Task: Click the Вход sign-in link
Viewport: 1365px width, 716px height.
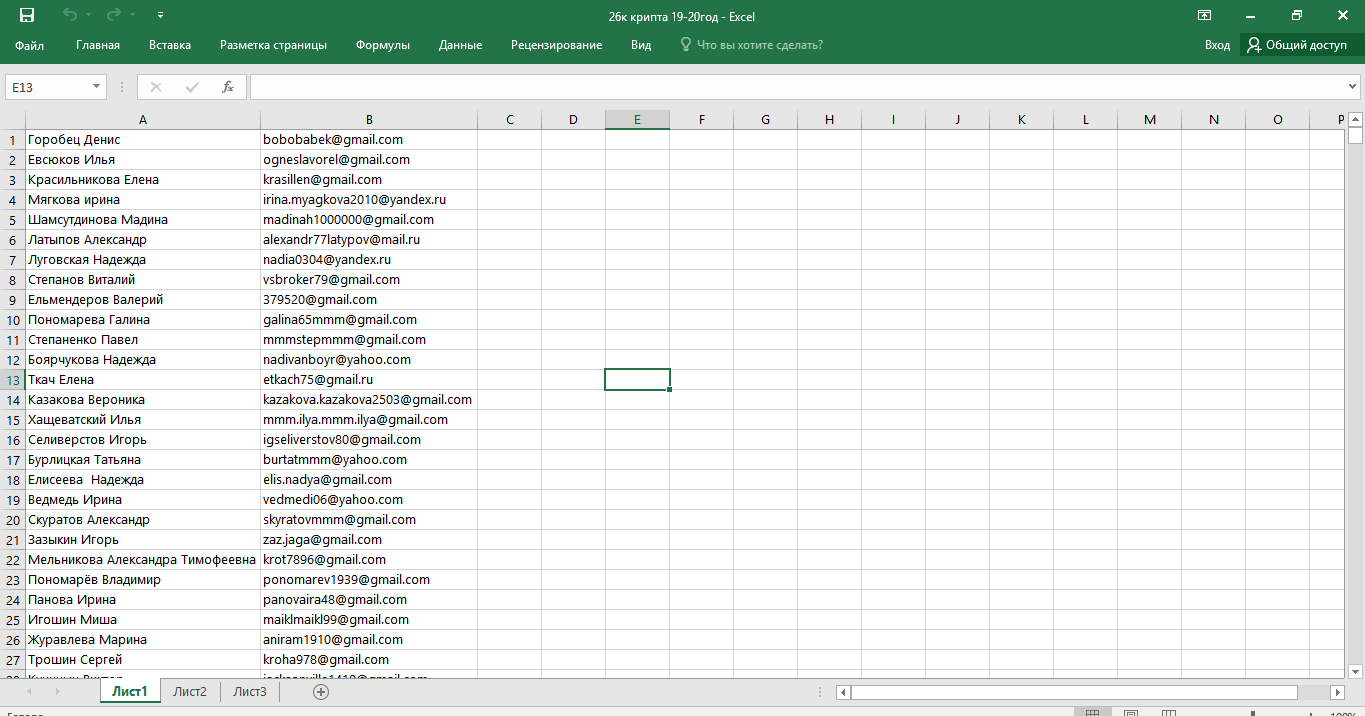Action: coord(1217,45)
